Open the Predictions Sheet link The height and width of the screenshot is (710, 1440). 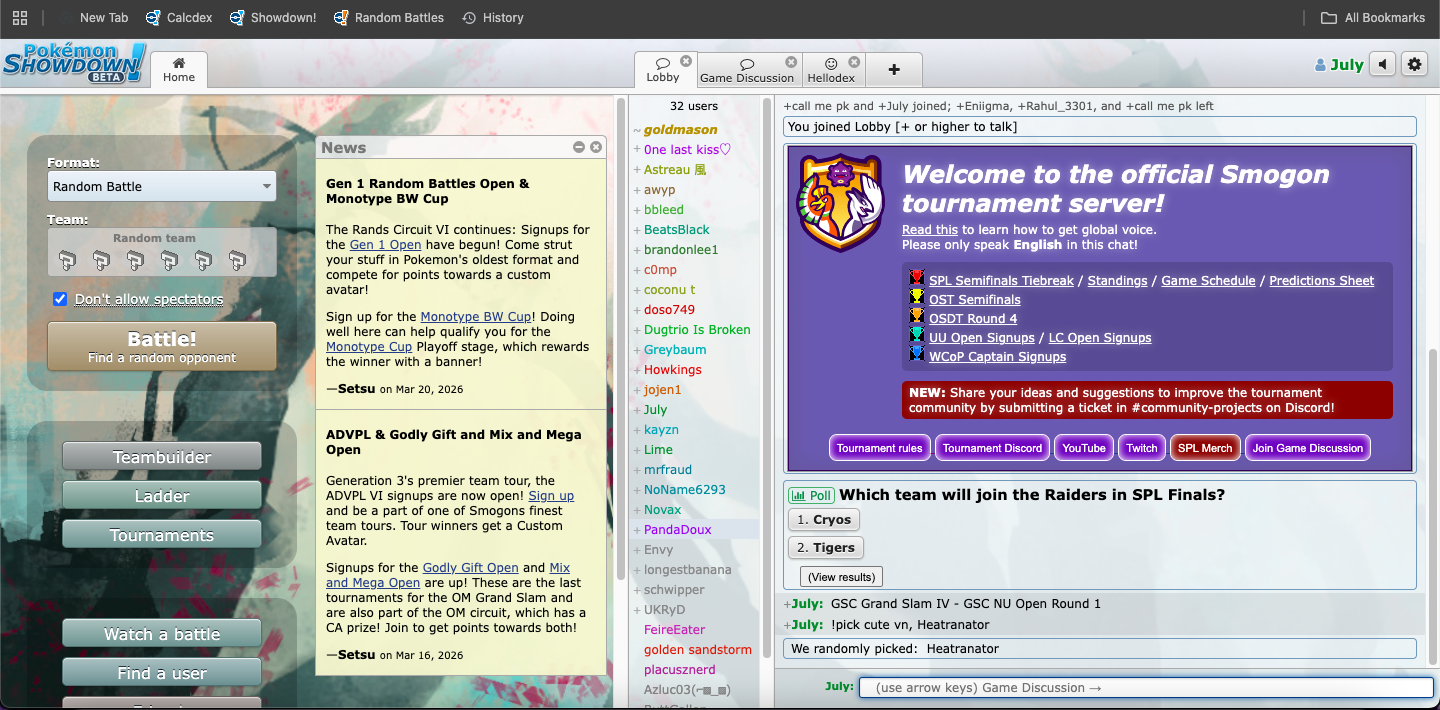[1321, 281]
